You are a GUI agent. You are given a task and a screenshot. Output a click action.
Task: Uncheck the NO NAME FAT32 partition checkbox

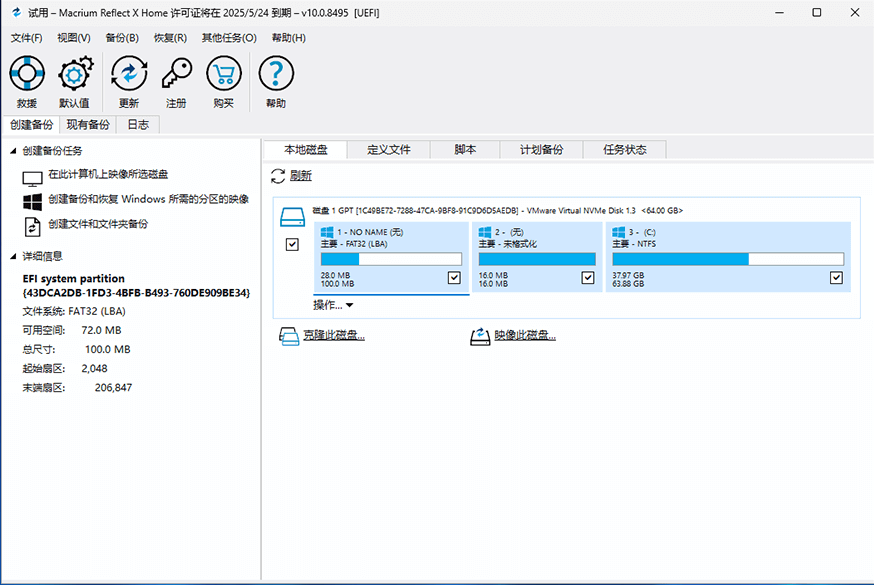tap(454, 277)
